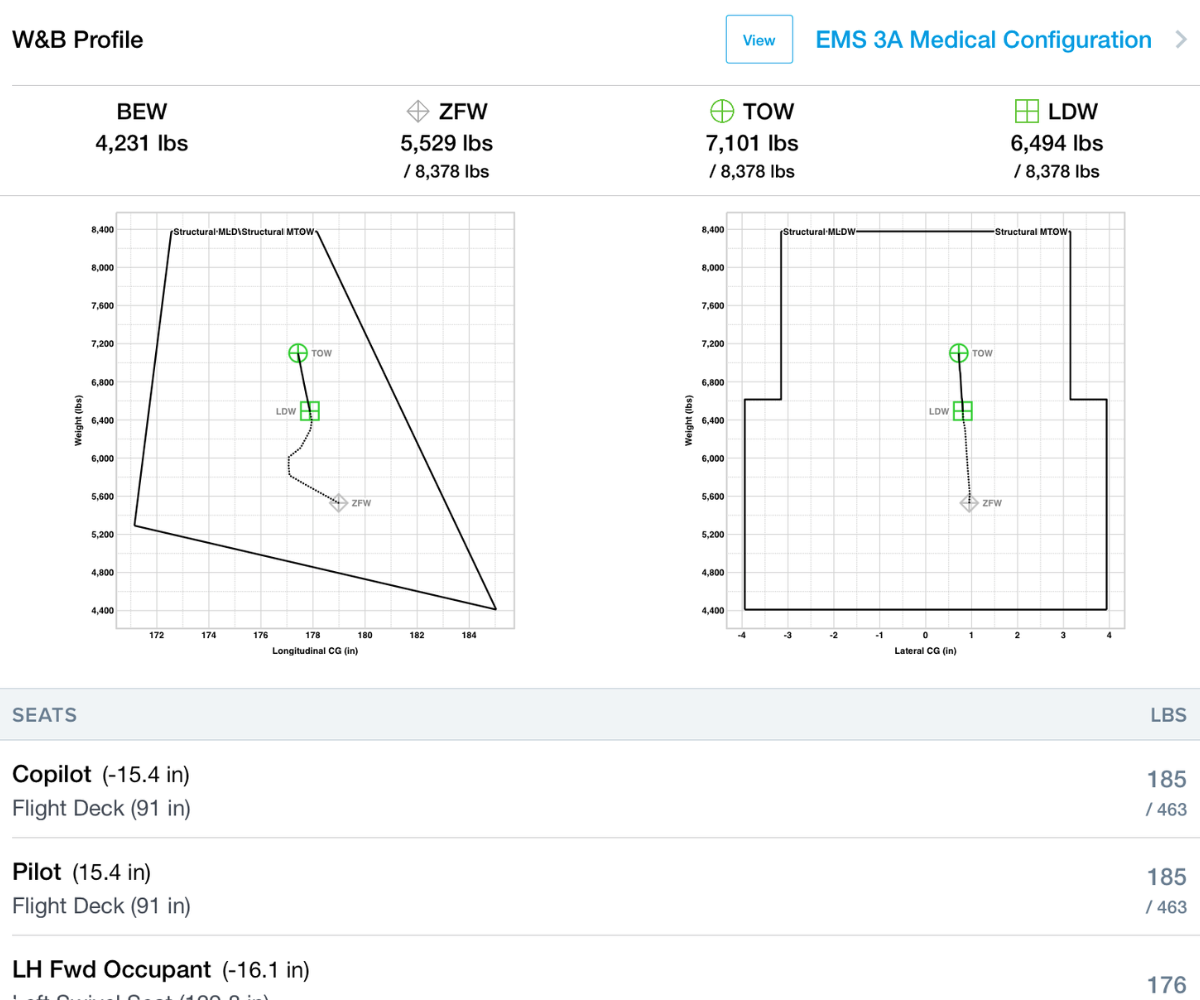Edit LH Fwd Occupant weight 176
1200x1000 pixels.
click(1166, 984)
